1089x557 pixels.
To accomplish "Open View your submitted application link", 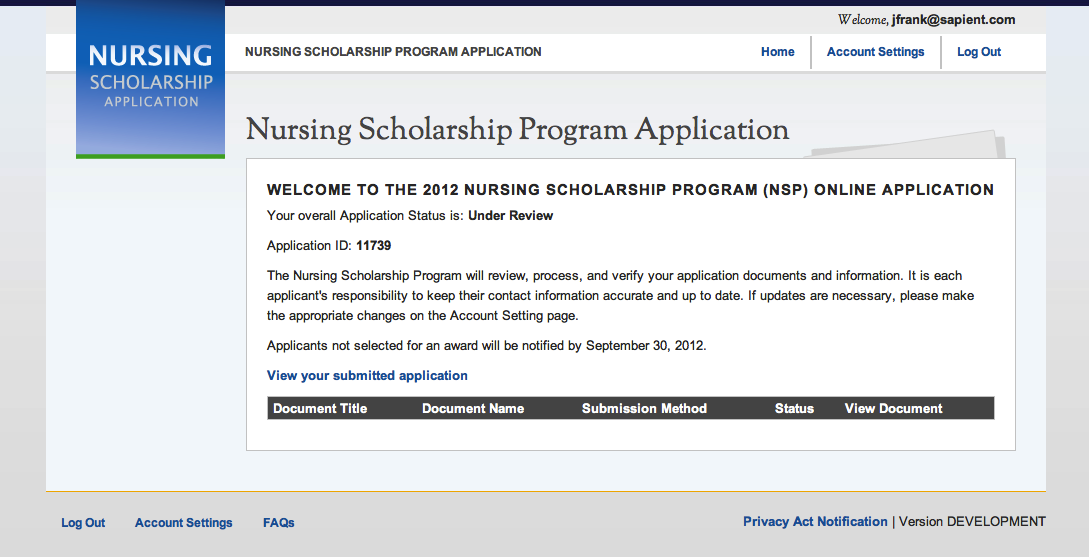I will (367, 376).
